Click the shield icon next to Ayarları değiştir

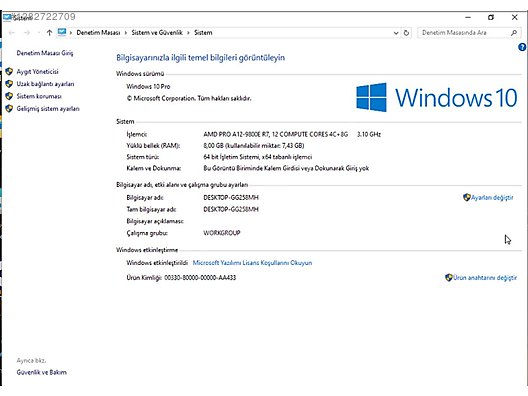point(467,197)
